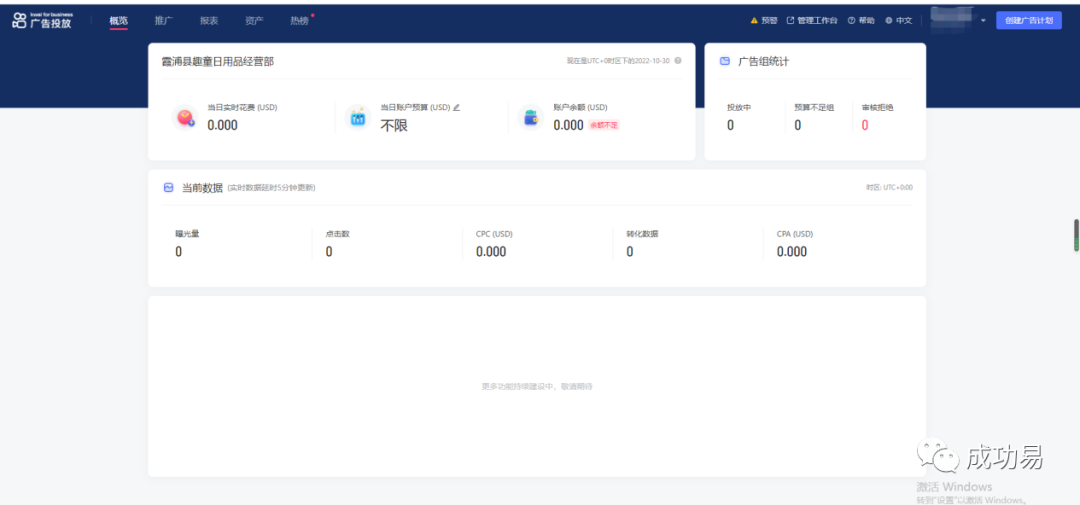Go to the 资产 tab

(254, 21)
